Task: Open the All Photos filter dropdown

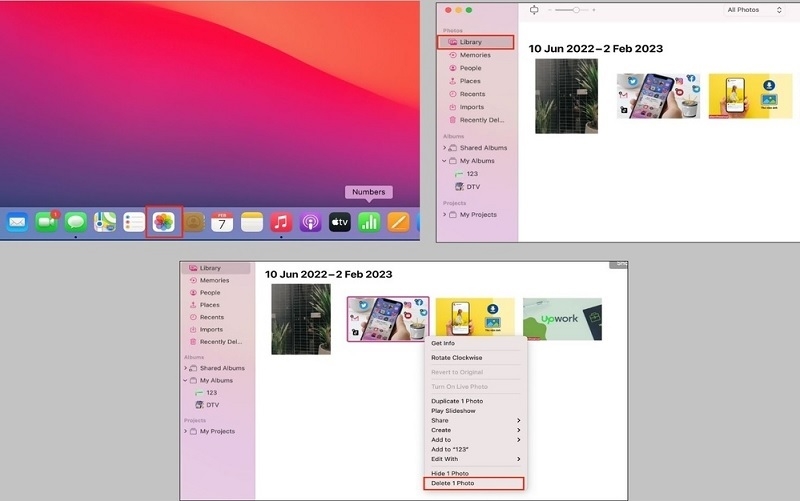Action: pos(755,10)
